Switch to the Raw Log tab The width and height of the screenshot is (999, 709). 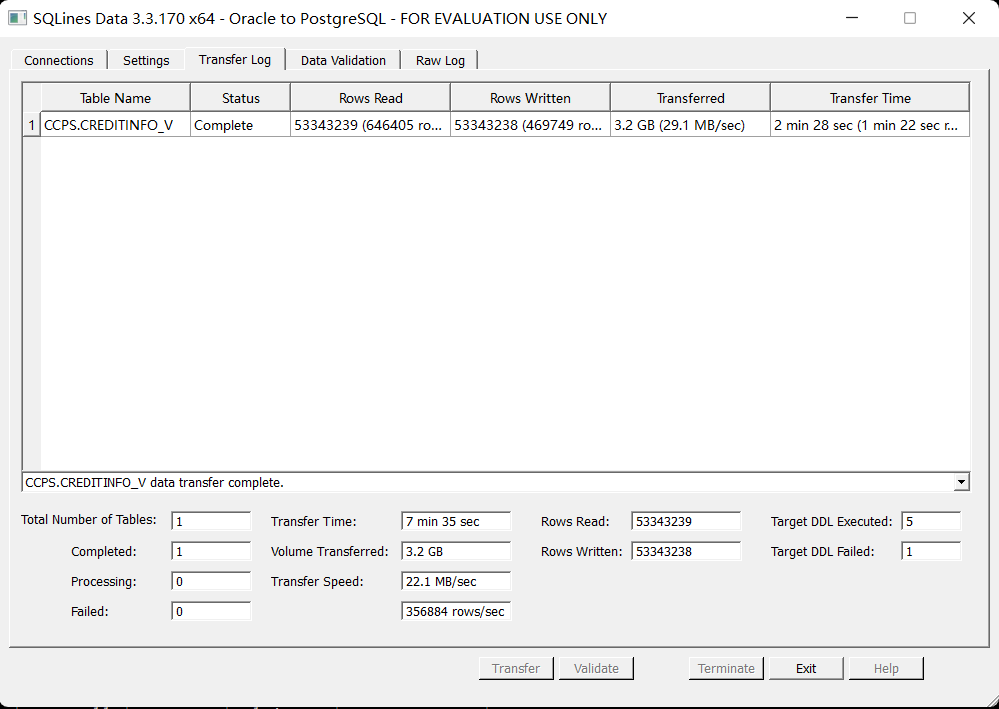point(440,61)
